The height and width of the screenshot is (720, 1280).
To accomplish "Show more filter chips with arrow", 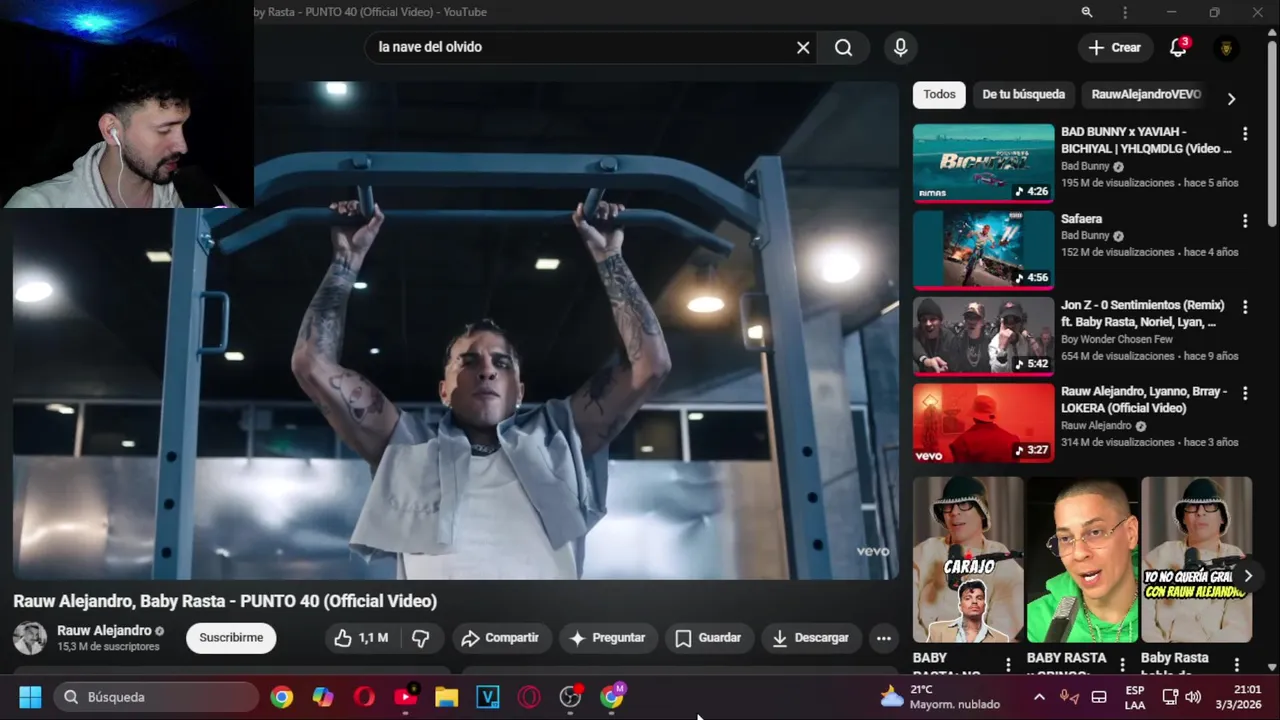I will tap(1231, 98).
